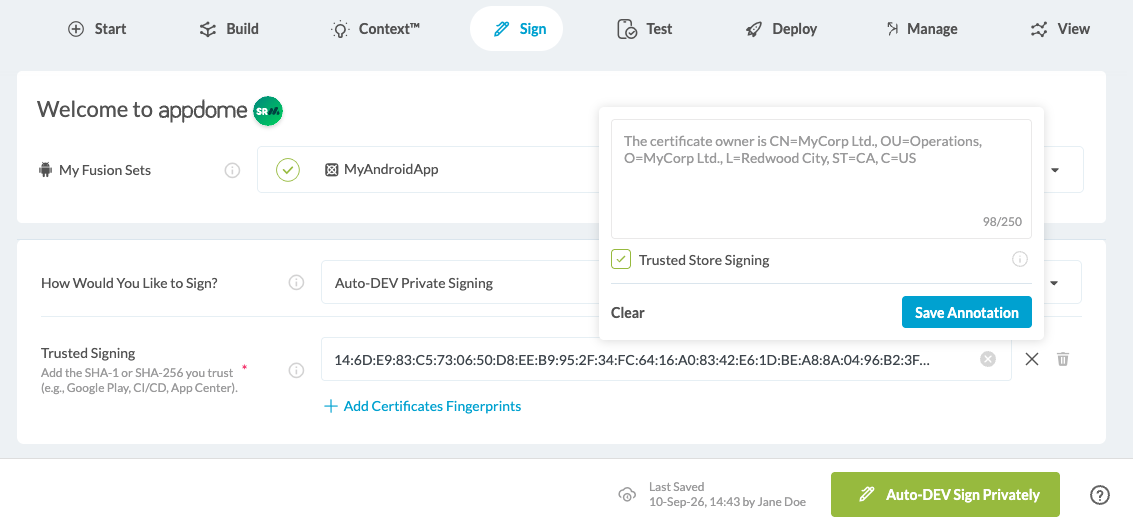
Task: Click the 98/250 character counter
Action: 1002,222
